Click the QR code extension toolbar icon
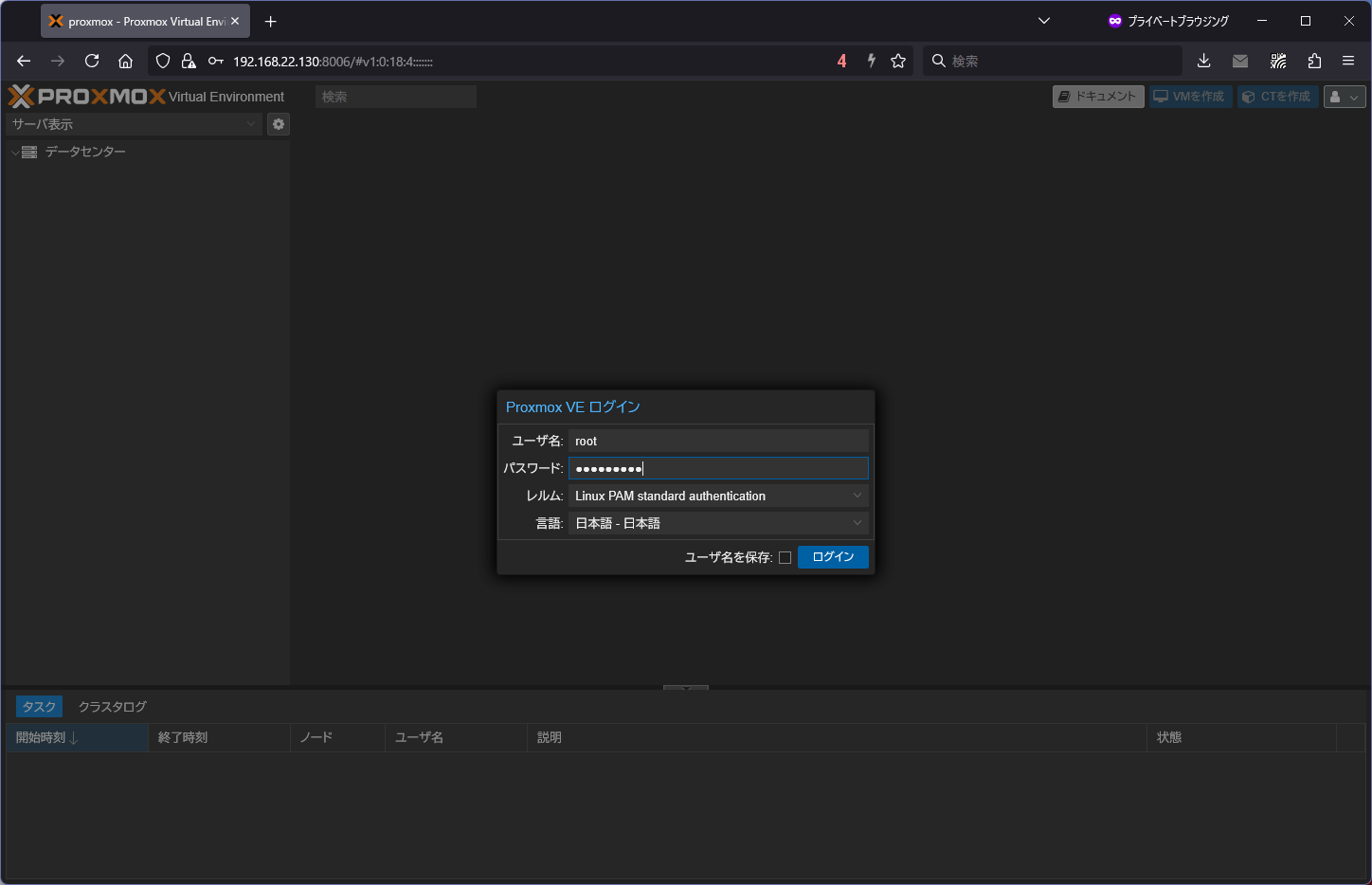The height and width of the screenshot is (885, 1372). click(x=1278, y=61)
